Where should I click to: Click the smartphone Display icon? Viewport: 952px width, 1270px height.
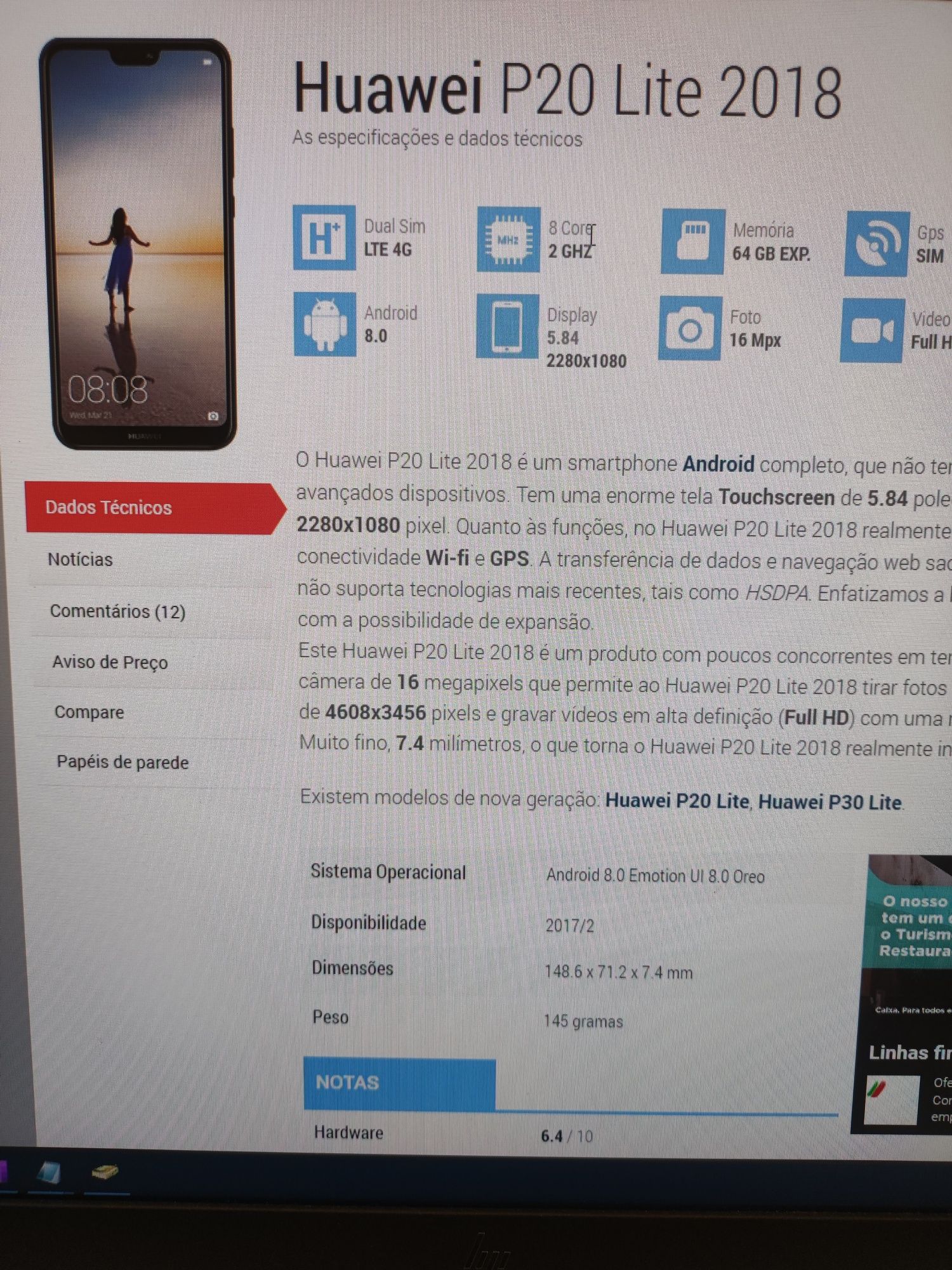coord(507,326)
